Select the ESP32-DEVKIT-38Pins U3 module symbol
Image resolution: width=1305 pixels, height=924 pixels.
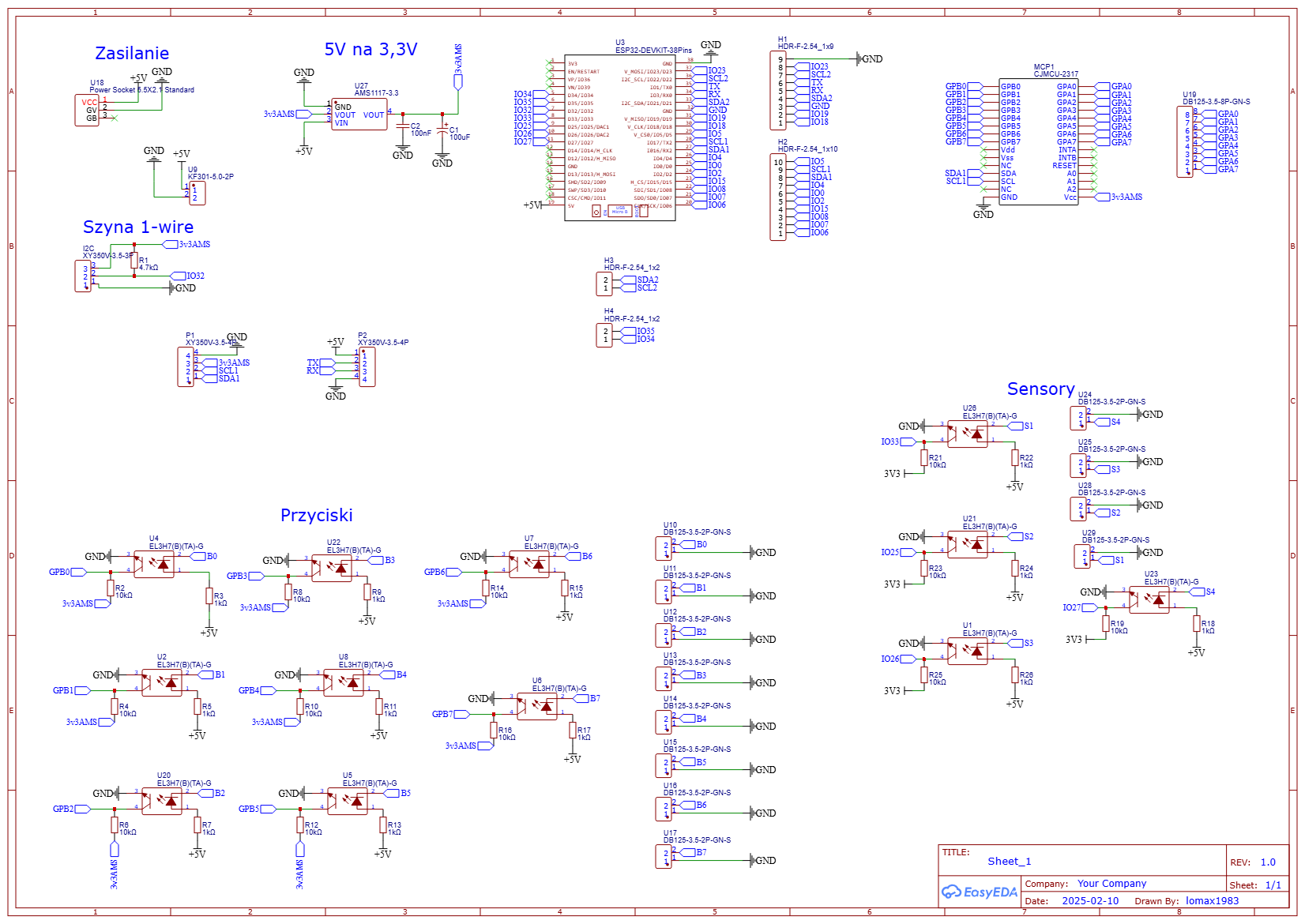620,138
